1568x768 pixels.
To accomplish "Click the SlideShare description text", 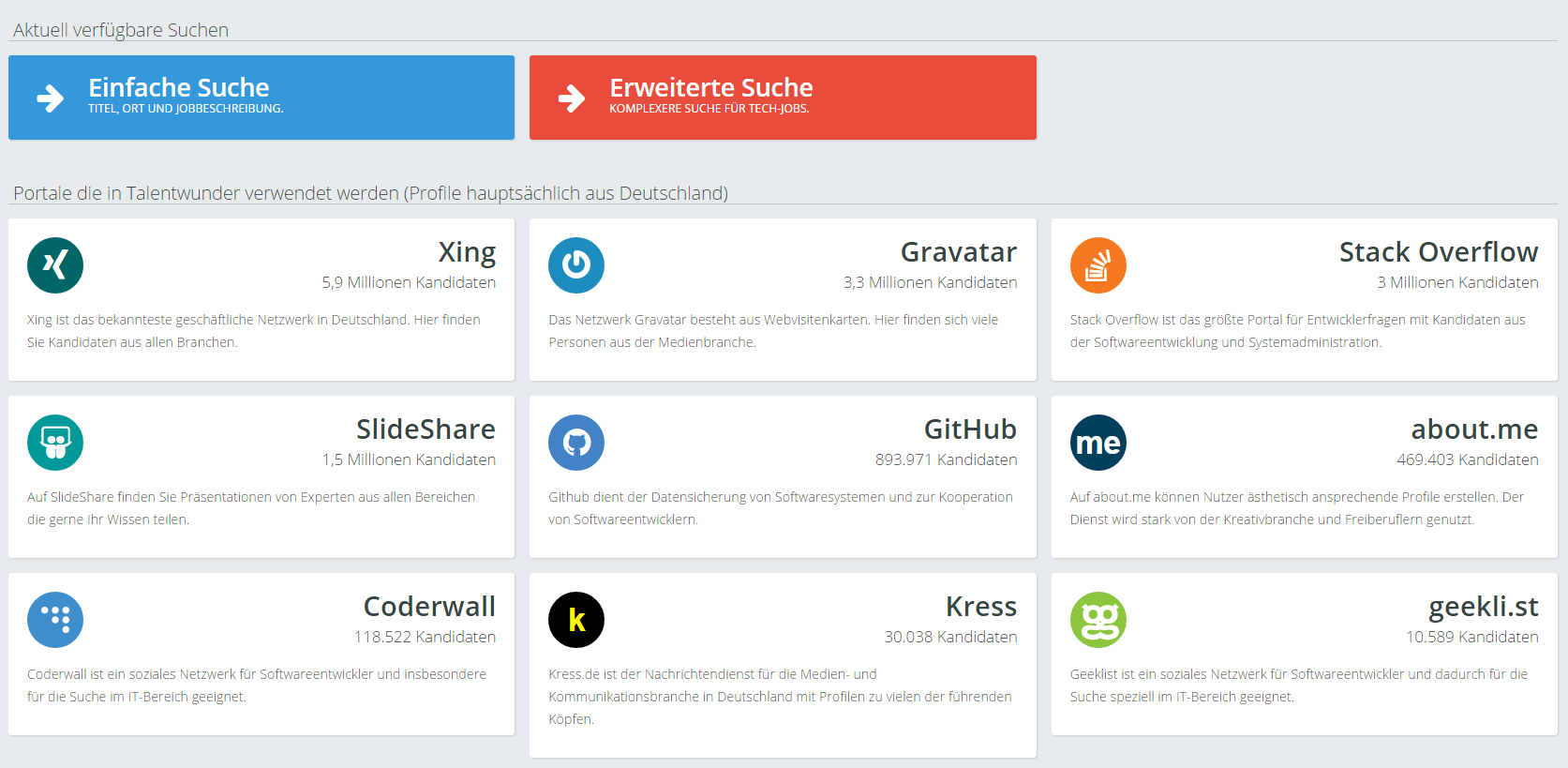I will 251,508.
